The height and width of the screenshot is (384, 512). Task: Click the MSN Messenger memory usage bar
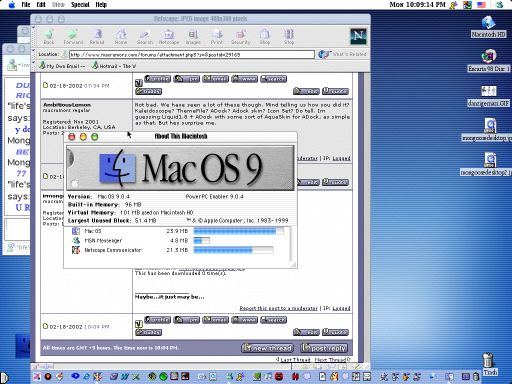201,240
